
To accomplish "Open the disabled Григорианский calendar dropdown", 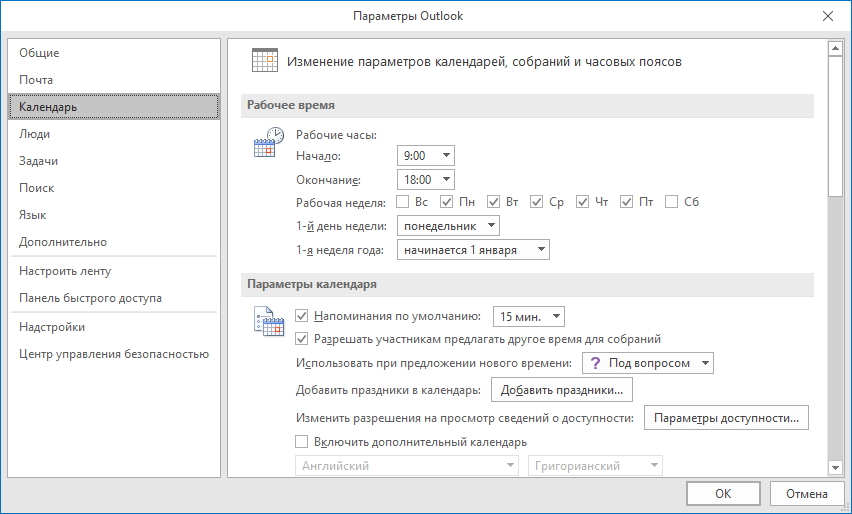I will 595,466.
